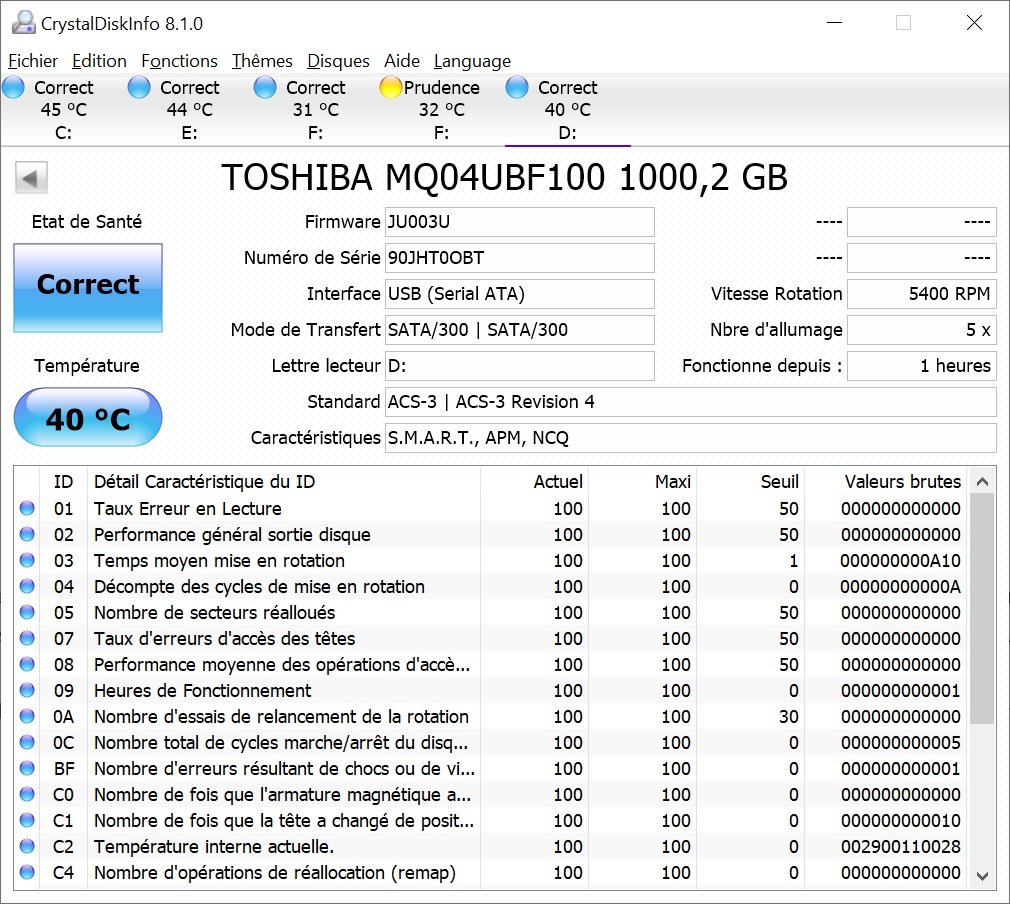Click the Interface field USB (Serial ATA)
The width and height of the screenshot is (1010, 904).
[x=519, y=294]
